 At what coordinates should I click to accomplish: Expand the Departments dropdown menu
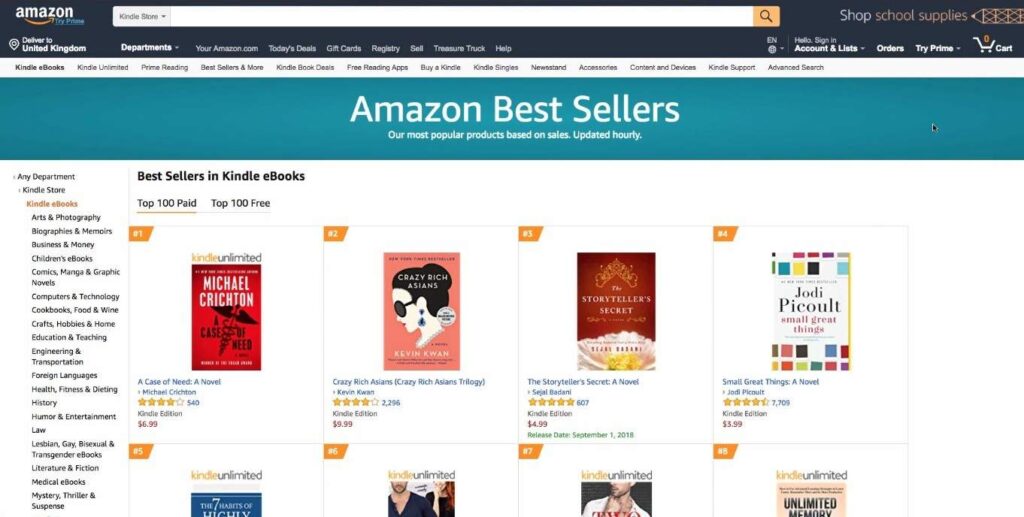pos(149,48)
